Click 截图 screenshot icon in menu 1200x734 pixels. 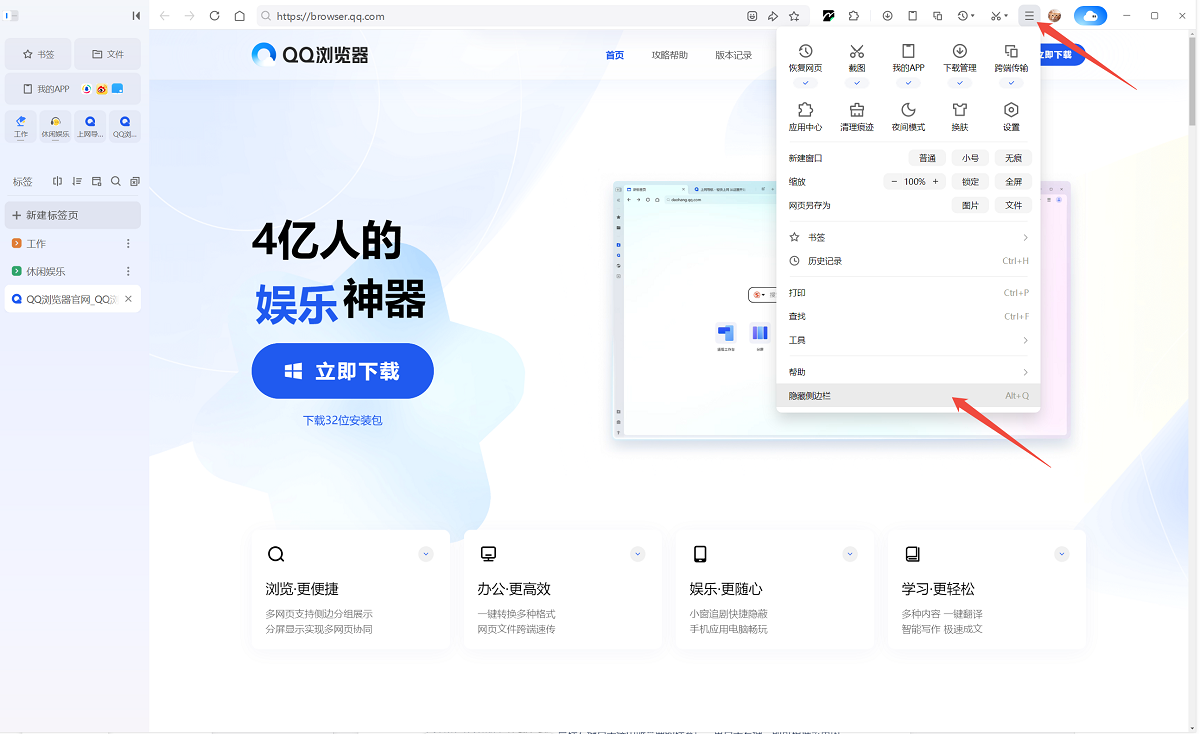pos(857,58)
